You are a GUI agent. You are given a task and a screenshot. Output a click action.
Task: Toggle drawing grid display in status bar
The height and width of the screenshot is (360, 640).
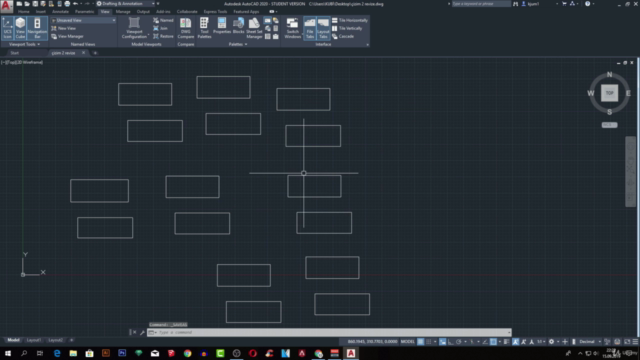pyautogui.click(x=420, y=342)
